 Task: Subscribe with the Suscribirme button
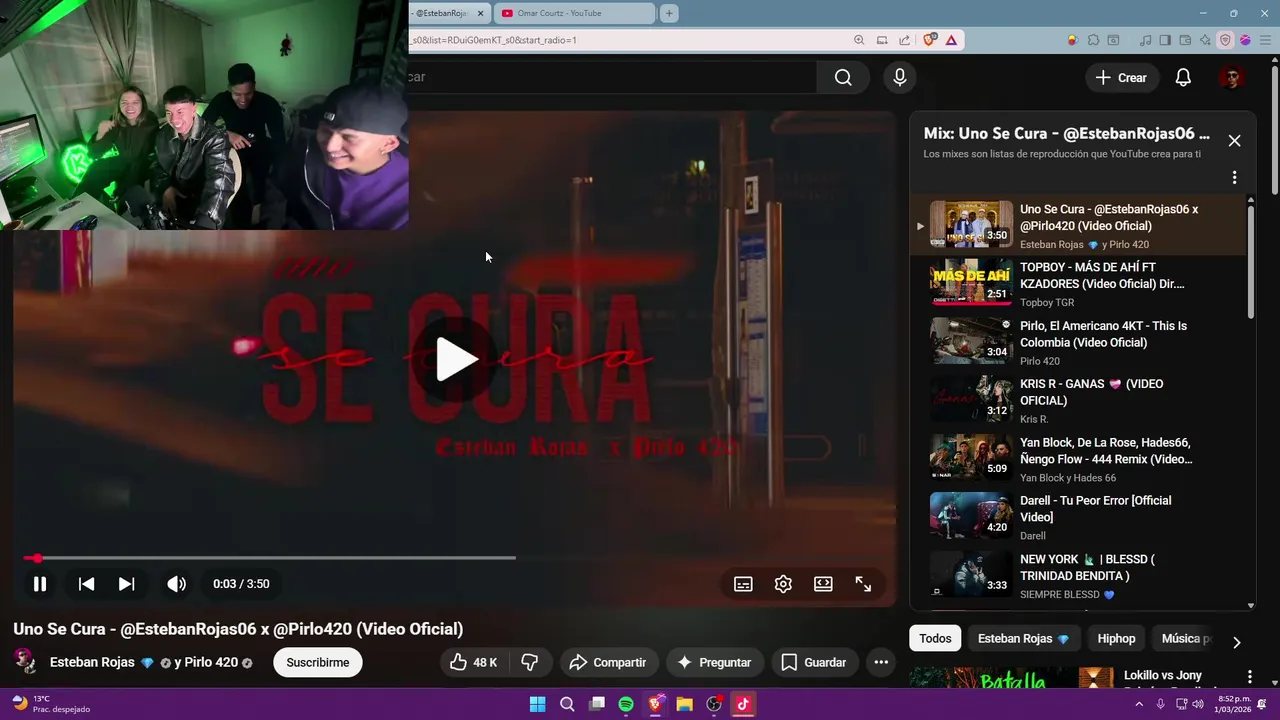[x=318, y=662]
